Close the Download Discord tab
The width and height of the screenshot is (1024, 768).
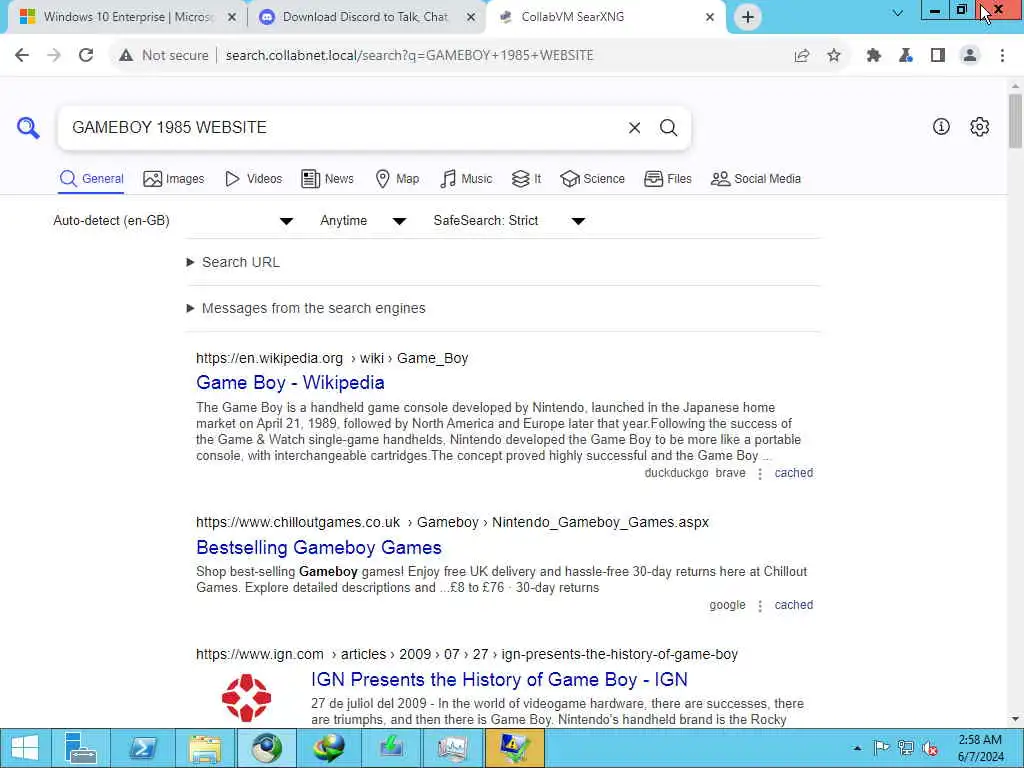pyautogui.click(x=471, y=17)
